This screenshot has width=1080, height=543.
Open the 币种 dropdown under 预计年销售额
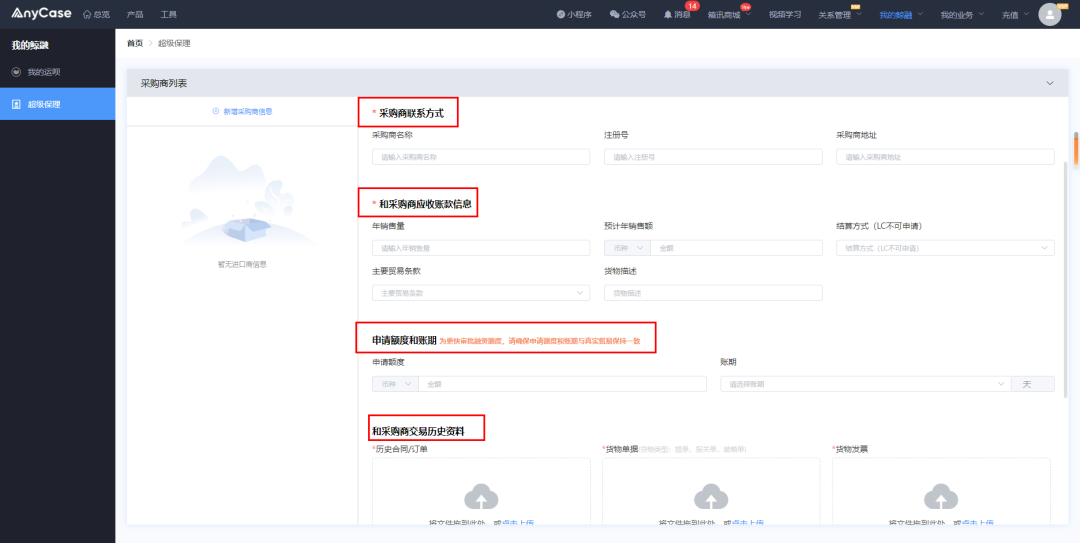coord(627,248)
